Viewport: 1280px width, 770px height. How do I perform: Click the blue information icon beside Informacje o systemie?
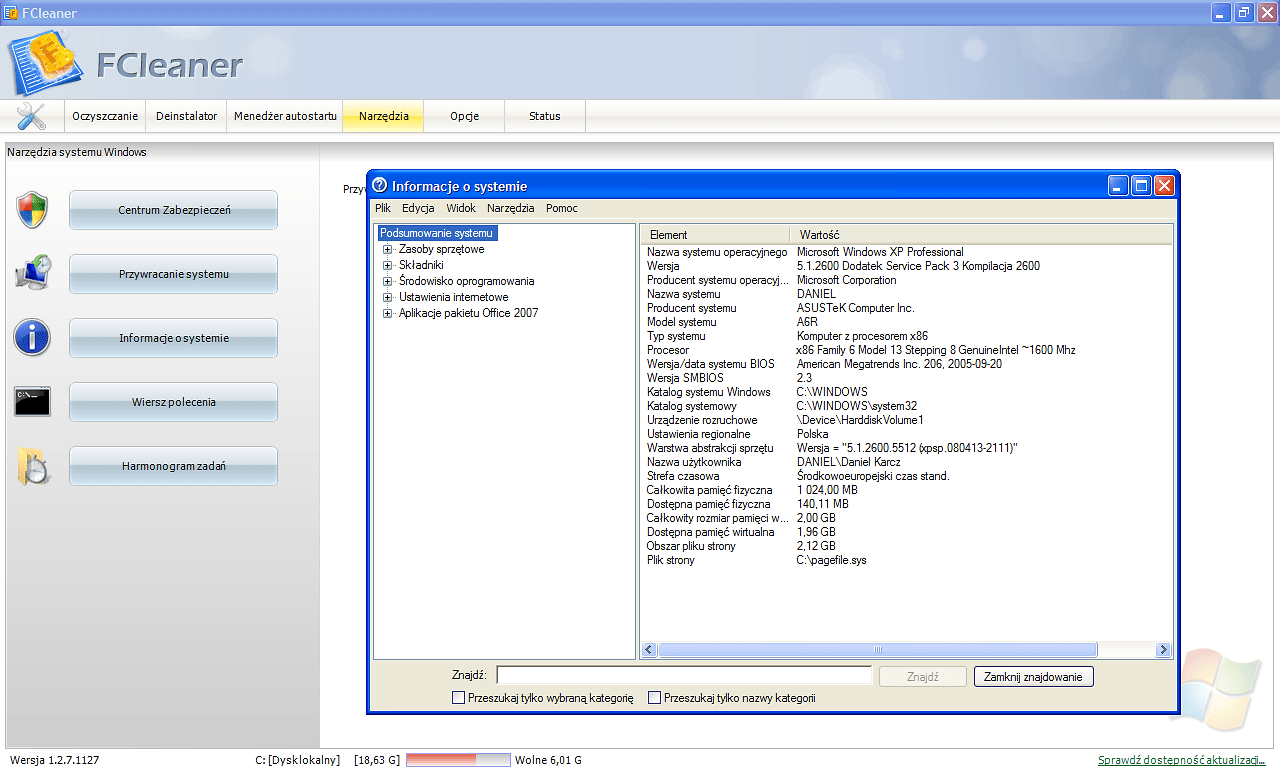pyautogui.click(x=31, y=337)
